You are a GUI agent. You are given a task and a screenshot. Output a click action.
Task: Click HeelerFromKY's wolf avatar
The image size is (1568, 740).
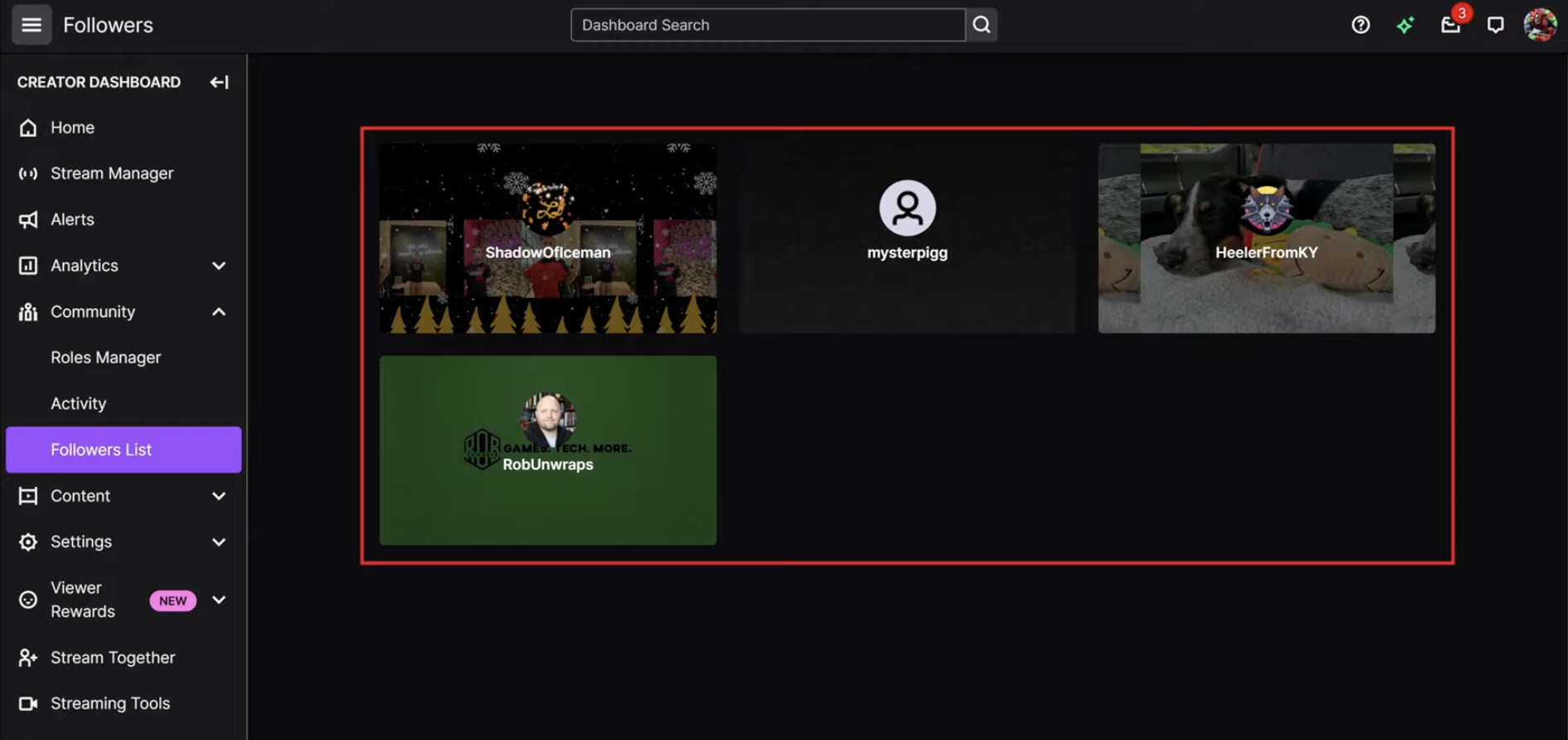pyautogui.click(x=1267, y=207)
